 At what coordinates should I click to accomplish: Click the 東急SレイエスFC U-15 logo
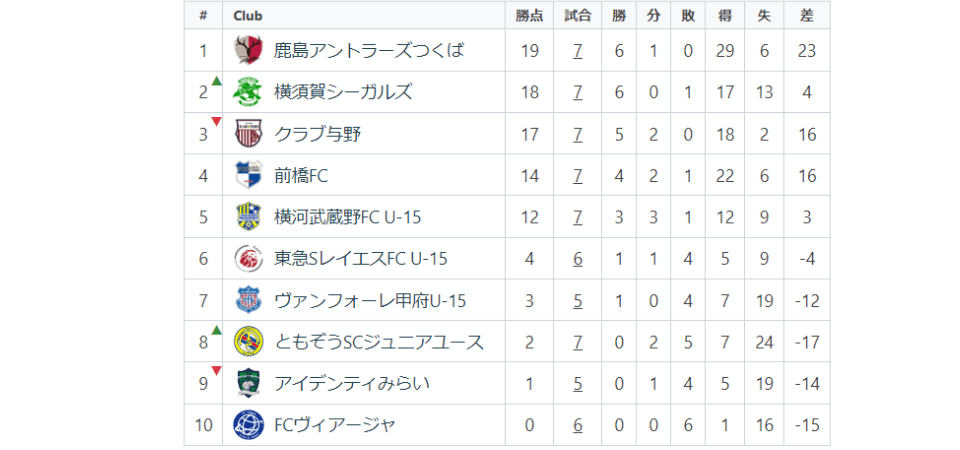(x=248, y=259)
